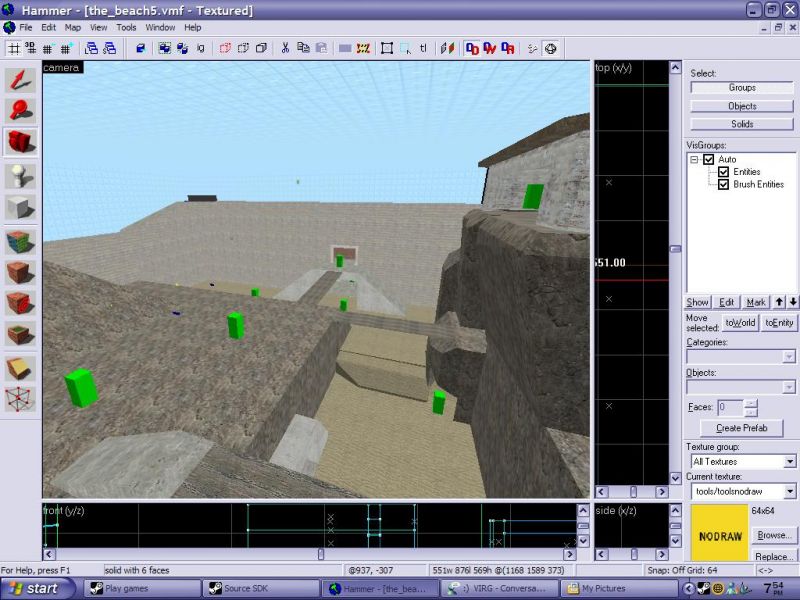
Task: Select the Selection (arrow) tool
Action: [21, 79]
